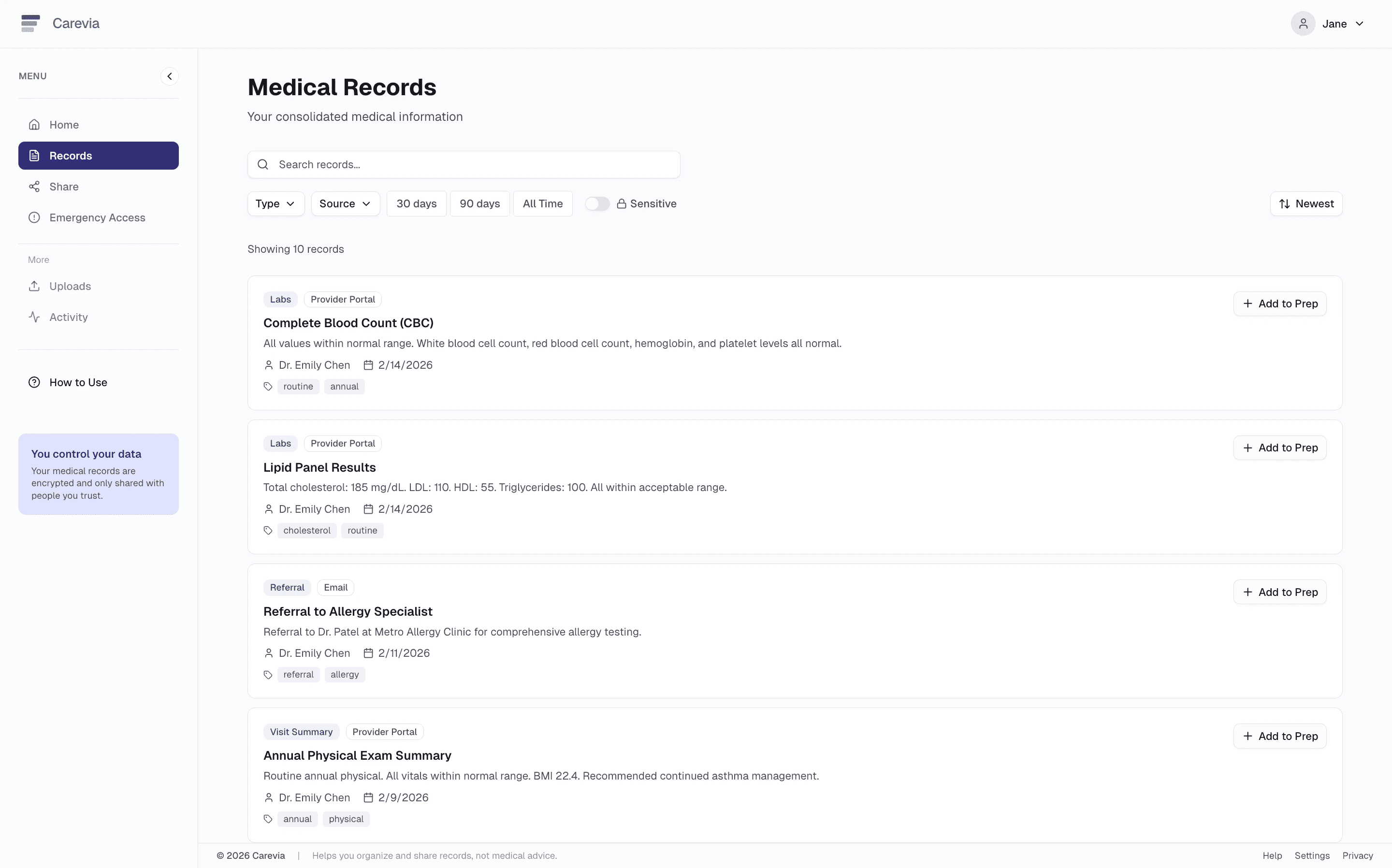
Task: Click the You control your data notice
Action: point(98,474)
